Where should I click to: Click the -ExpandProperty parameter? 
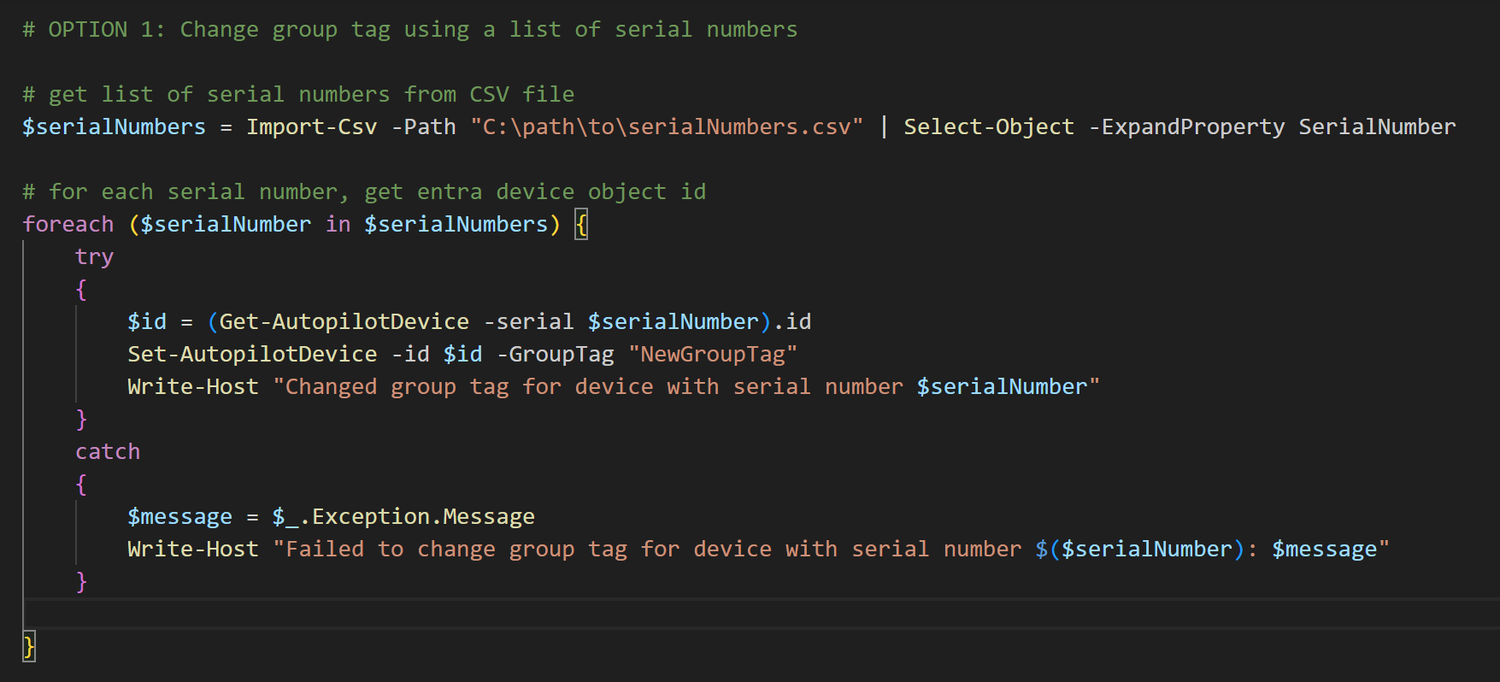tap(1187, 127)
